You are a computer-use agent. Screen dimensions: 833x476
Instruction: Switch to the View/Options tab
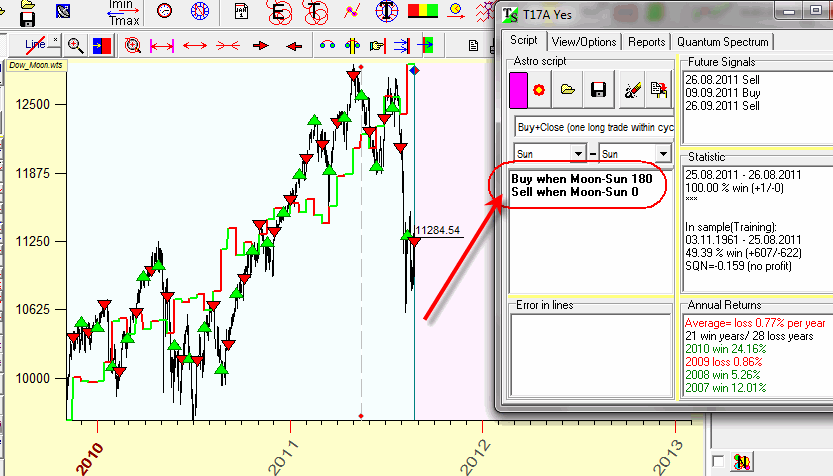pos(584,42)
